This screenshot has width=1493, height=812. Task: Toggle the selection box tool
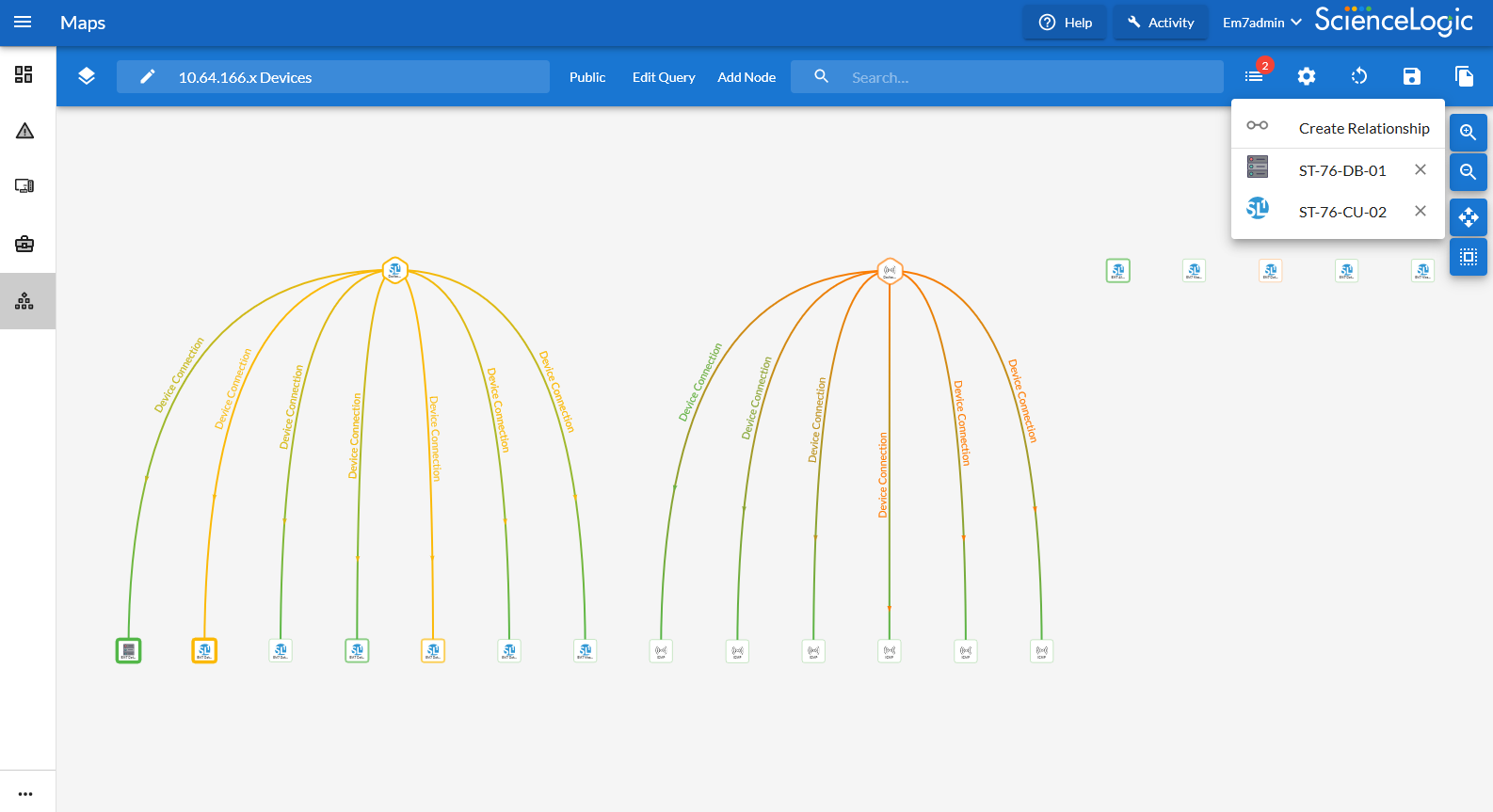point(1468,257)
